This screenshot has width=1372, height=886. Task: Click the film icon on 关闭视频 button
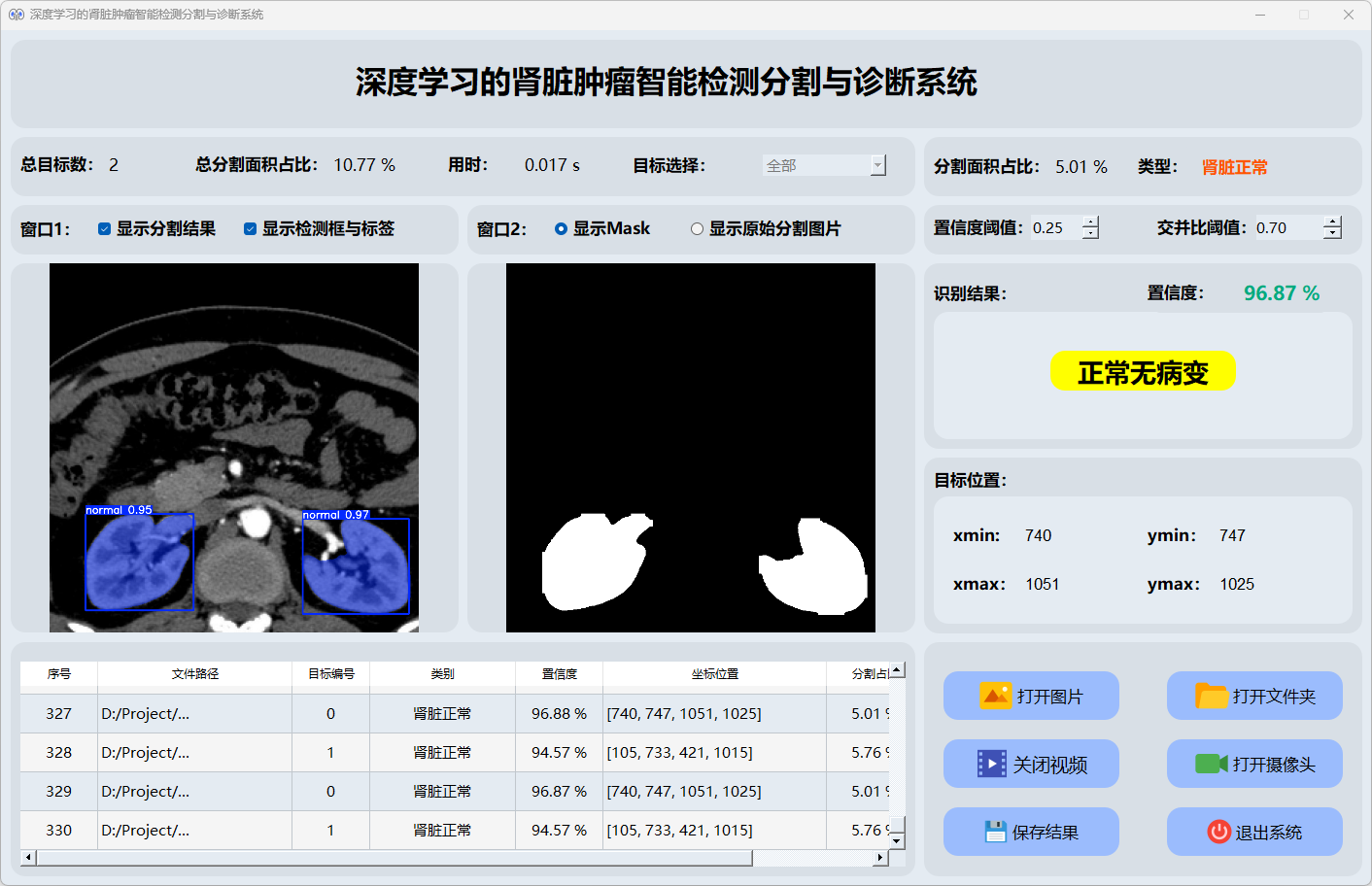[x=991, y=765]
